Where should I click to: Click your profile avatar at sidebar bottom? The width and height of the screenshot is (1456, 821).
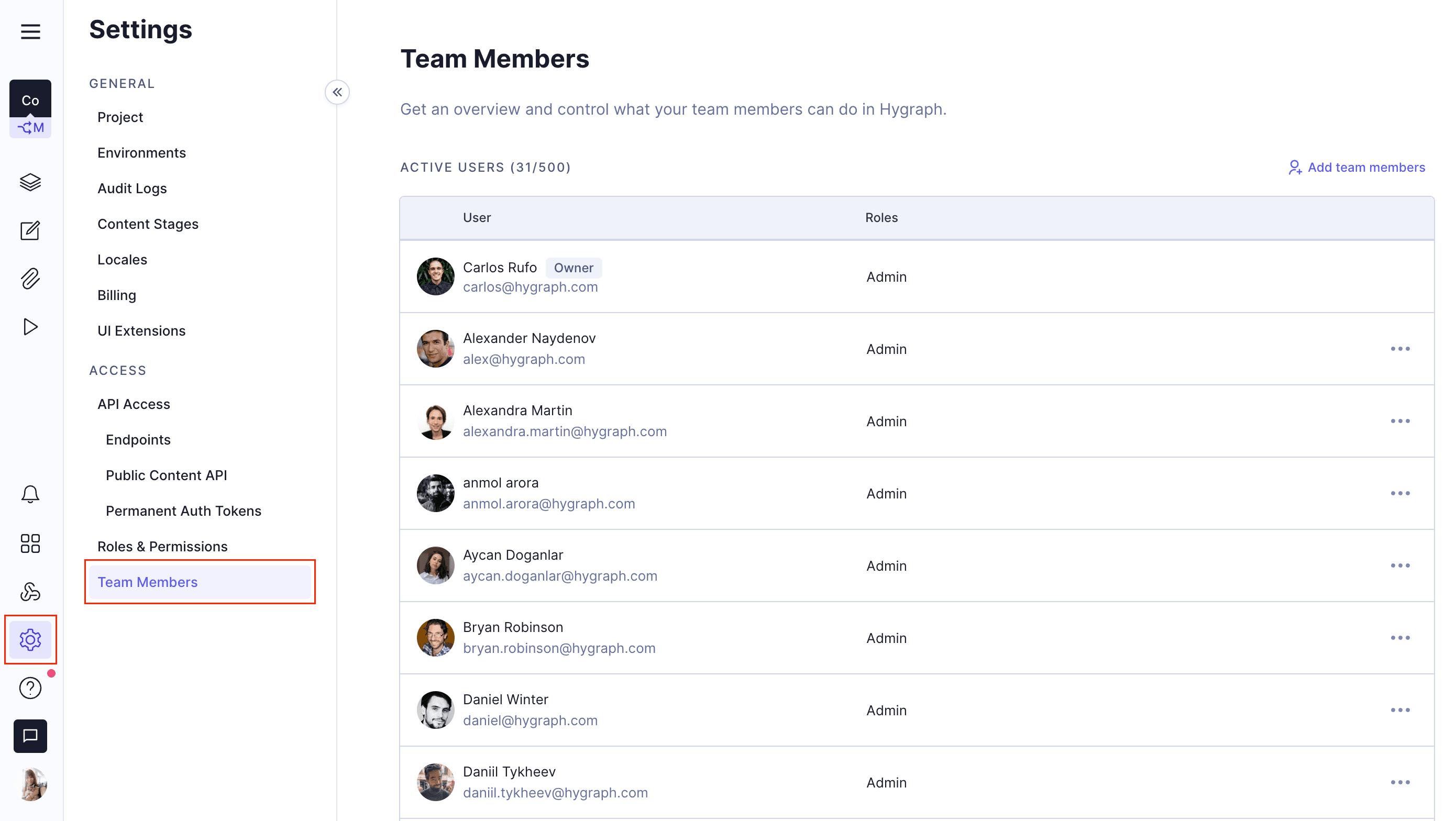tap(30, 784)
